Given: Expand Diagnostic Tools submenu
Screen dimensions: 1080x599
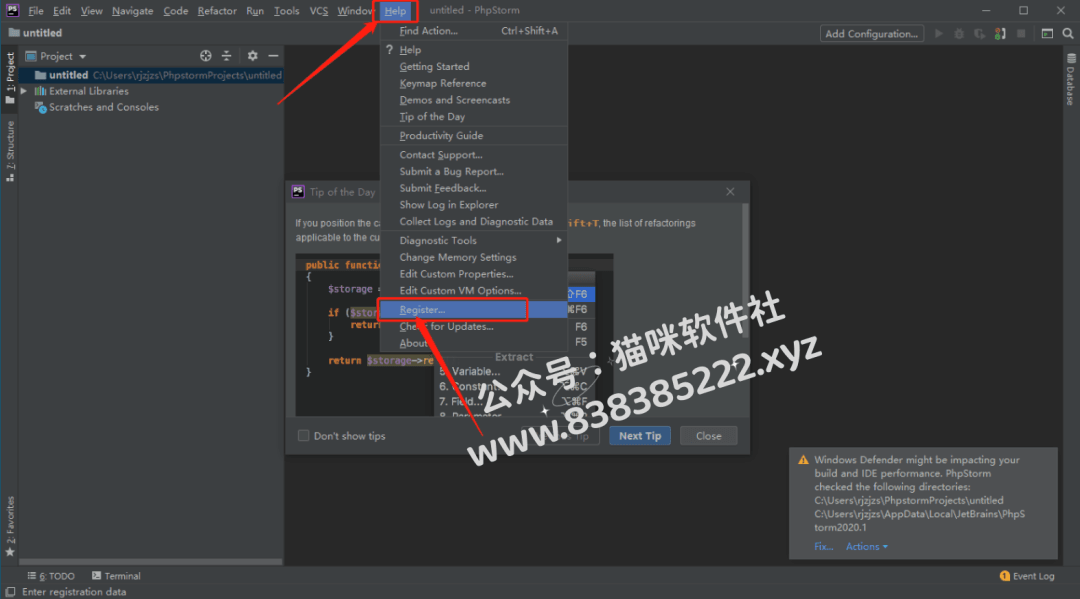Looking at the screenshot, I should [x=473, y=240].
